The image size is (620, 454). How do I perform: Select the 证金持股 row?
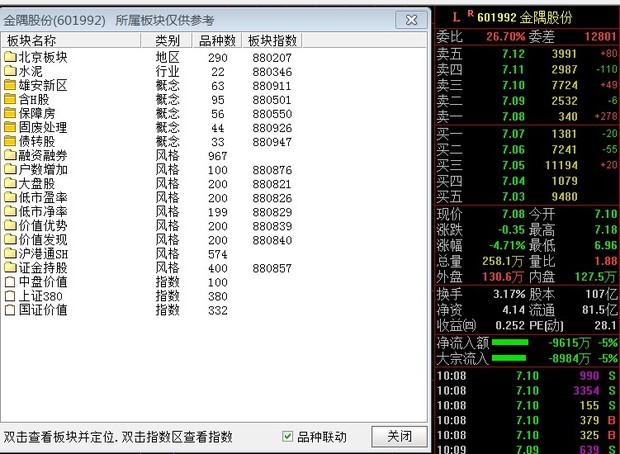click(x=42, y=268)
